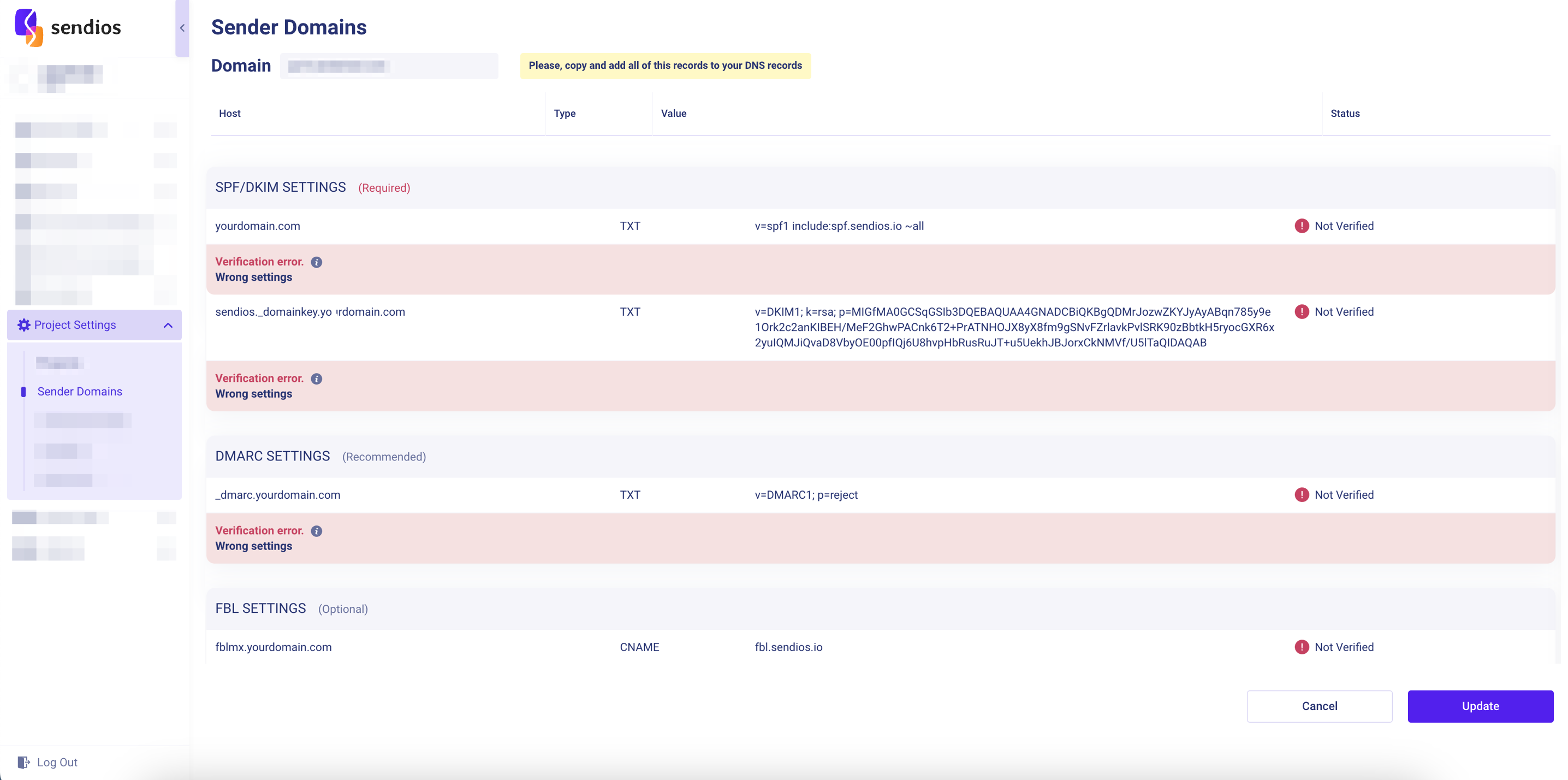Click the Project Settings gear icon

[x=23, y=325]
